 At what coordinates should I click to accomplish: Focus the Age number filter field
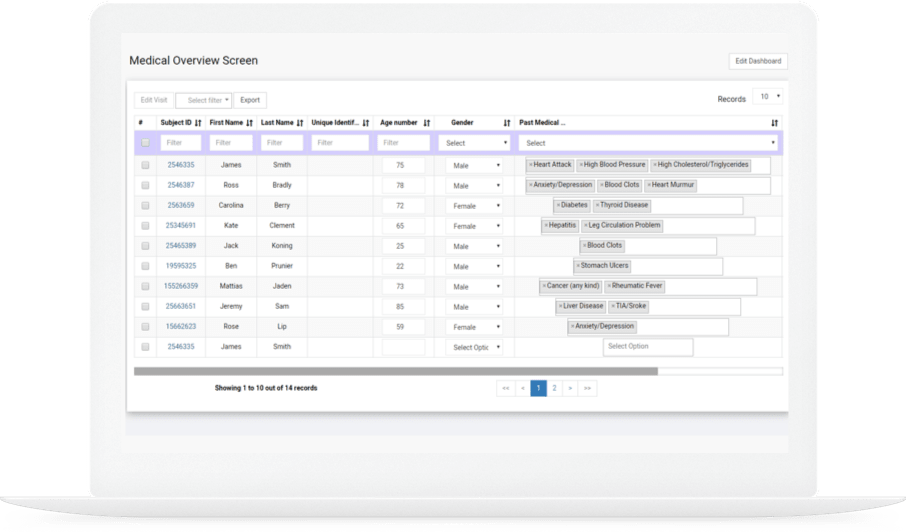click(x=403, y=143)
